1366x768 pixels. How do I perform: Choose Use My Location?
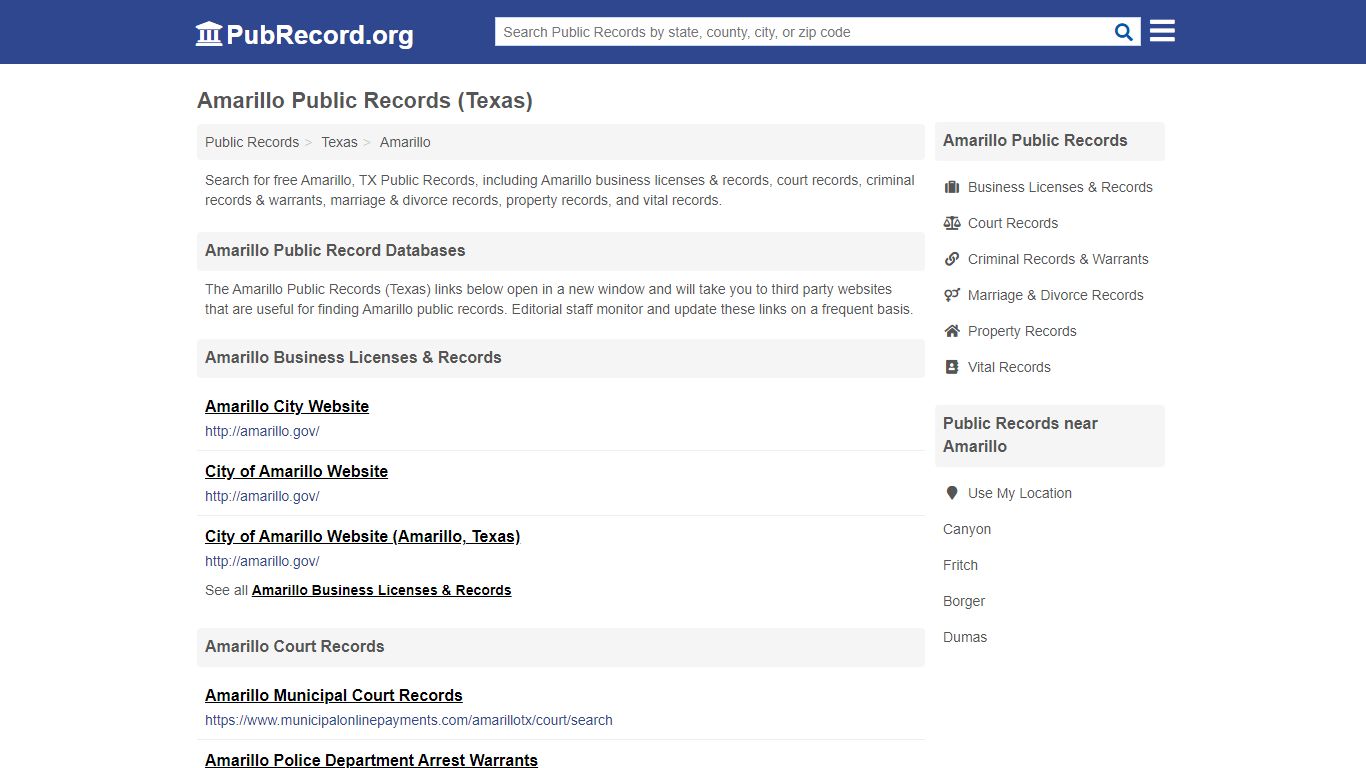click(1020, 493)
